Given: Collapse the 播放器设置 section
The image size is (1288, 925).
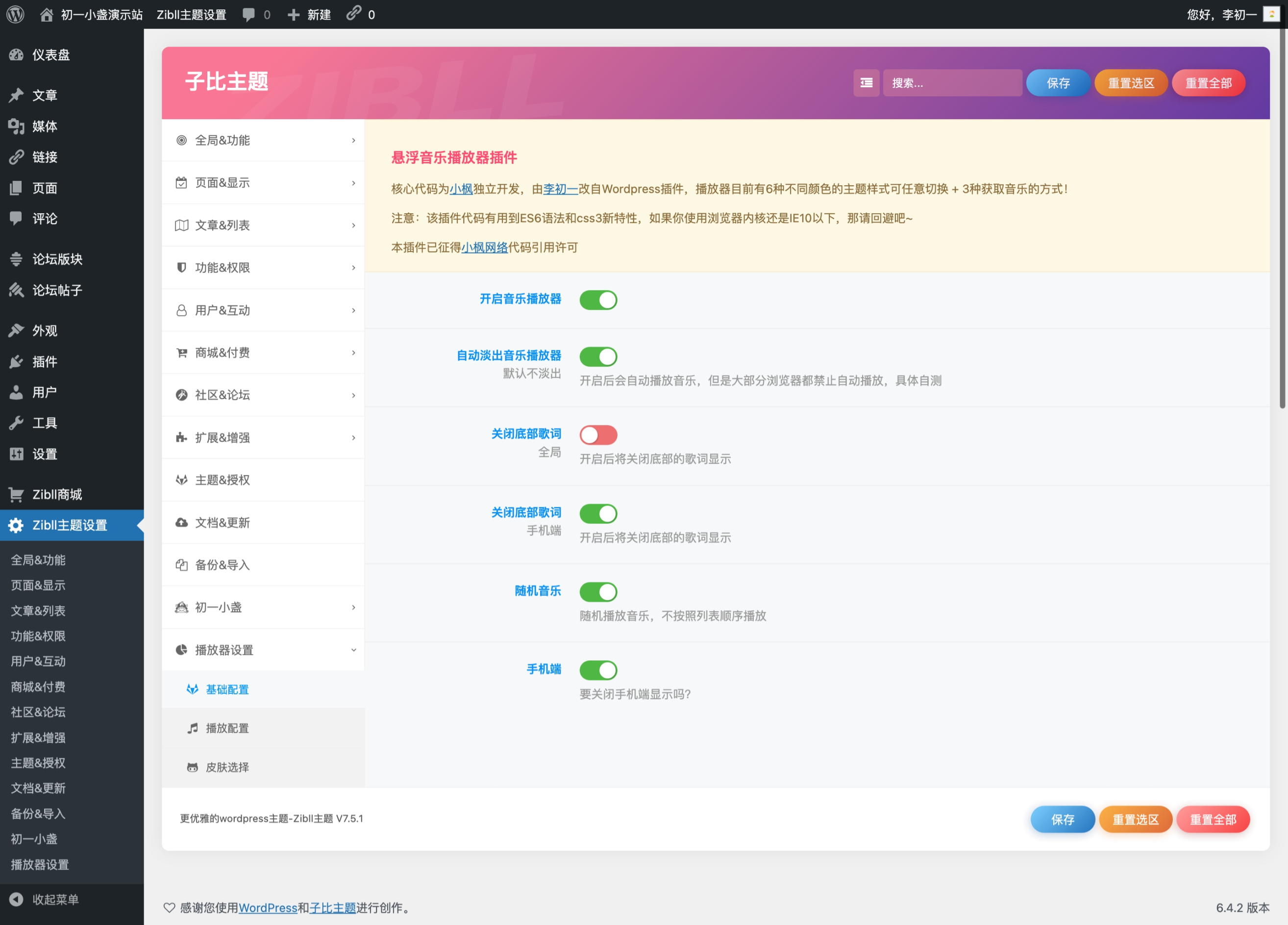Looking at the screenshot, I should click(262, 650).
